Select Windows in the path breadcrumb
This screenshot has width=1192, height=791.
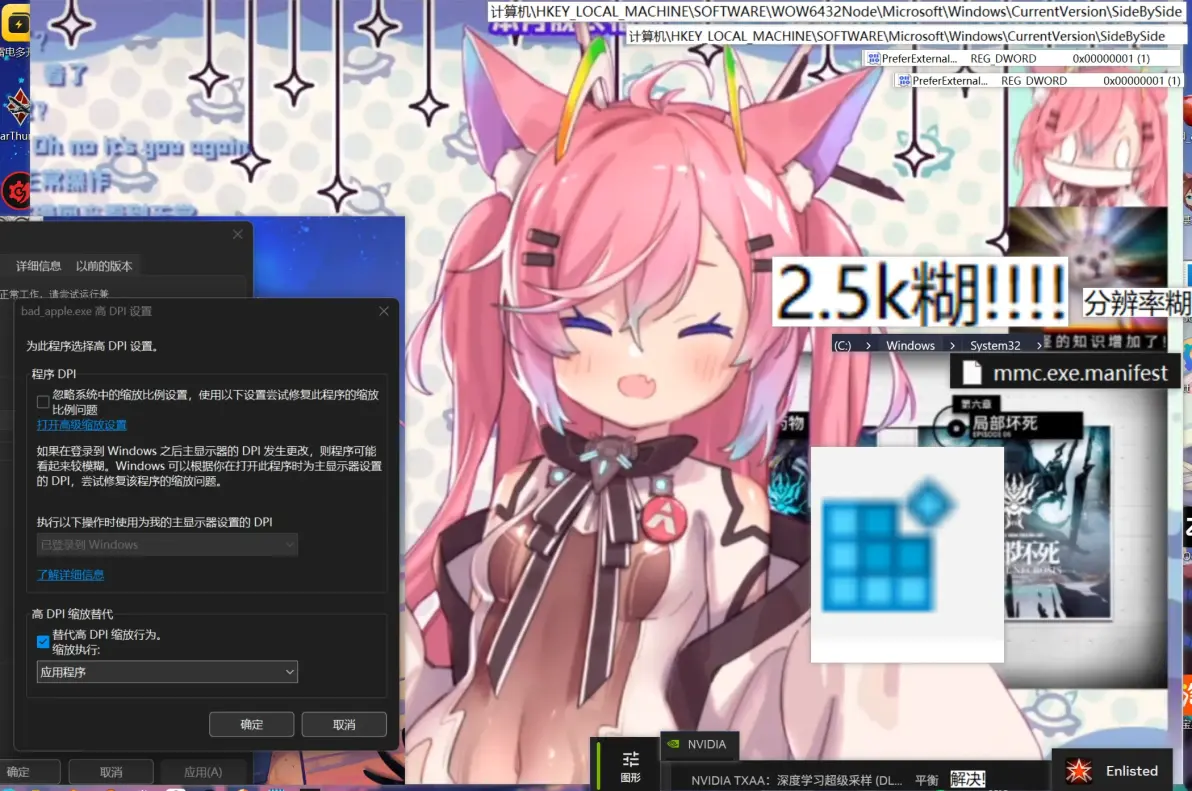(x=910, y=345)
